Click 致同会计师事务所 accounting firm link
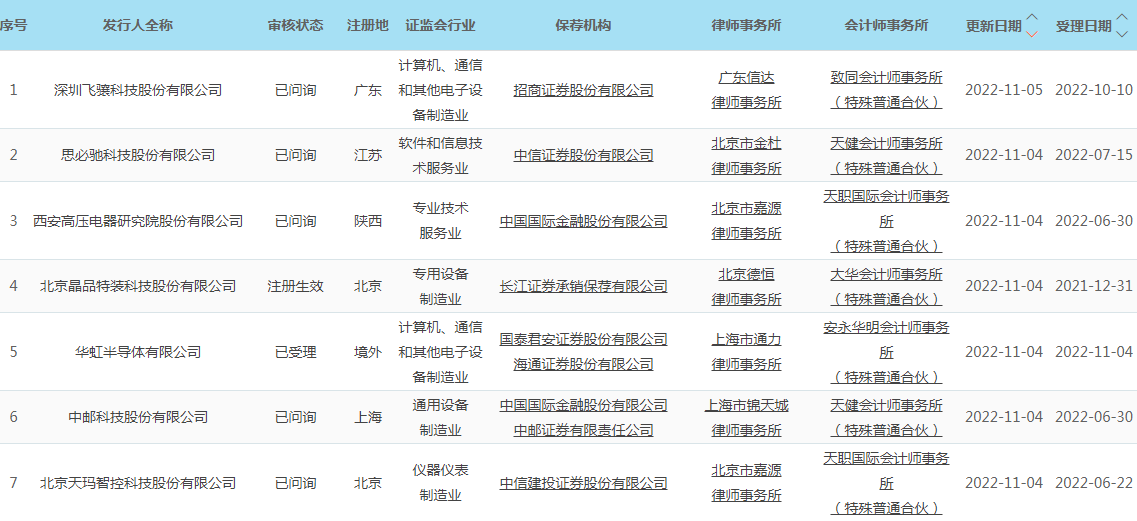Viewport: 1137px width, 521px height. point(886,89)
